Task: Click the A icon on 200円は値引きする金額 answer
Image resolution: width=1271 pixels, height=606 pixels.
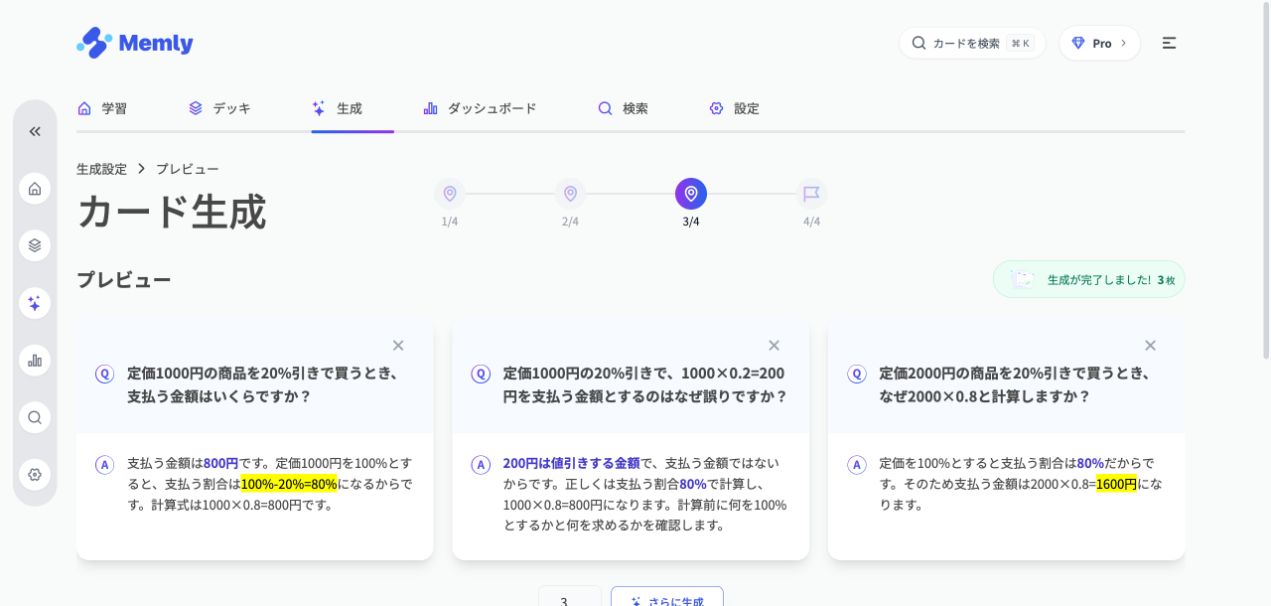Action: 481,464
